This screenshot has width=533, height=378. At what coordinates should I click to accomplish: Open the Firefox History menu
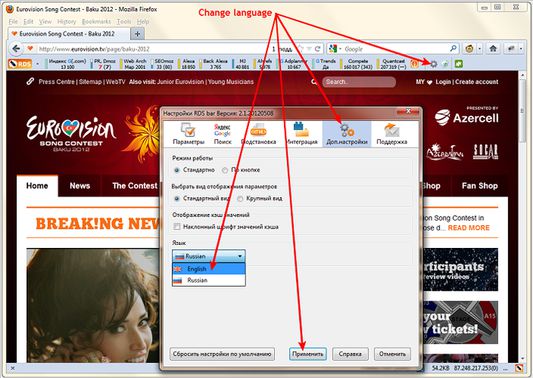[67, 22]
